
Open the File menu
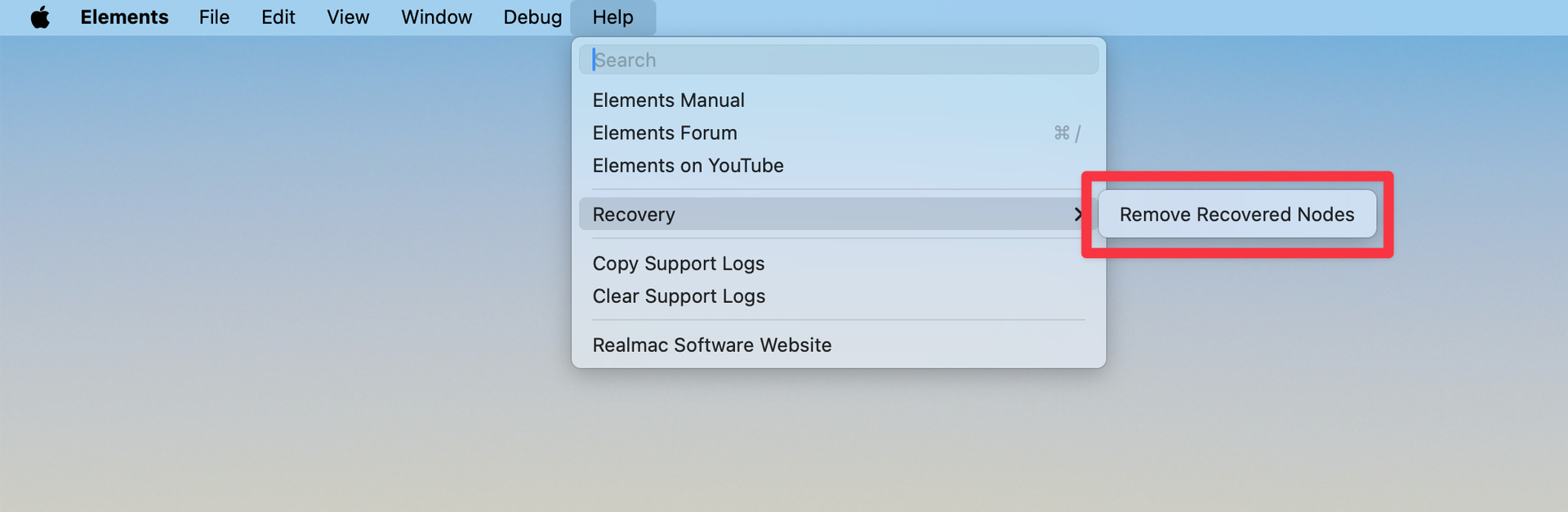(x=214, y=17)
